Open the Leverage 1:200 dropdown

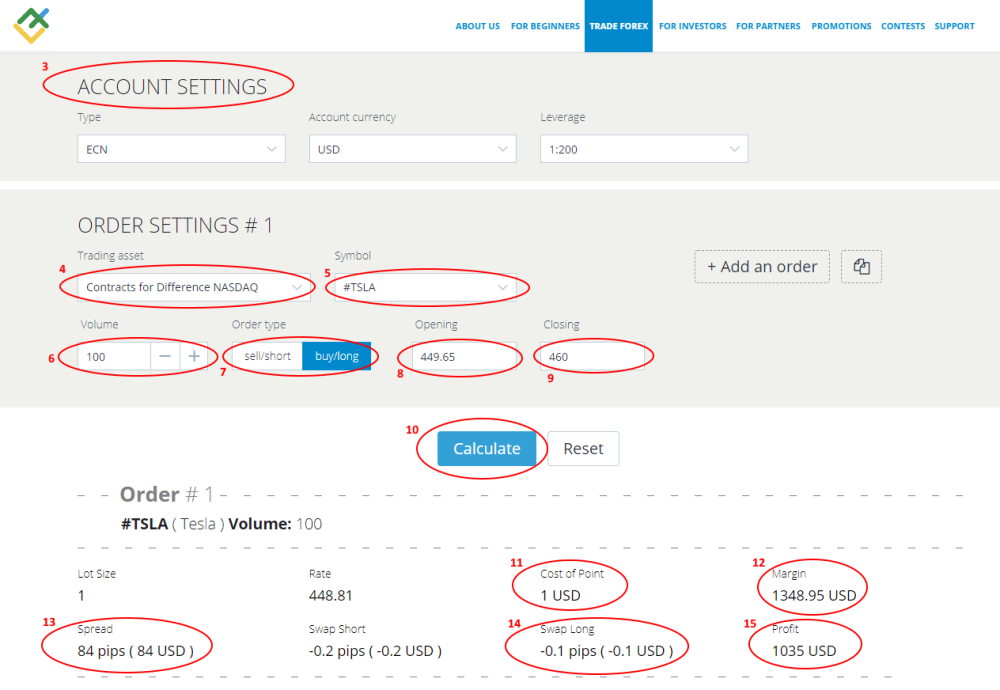click(x=643, y=150)
